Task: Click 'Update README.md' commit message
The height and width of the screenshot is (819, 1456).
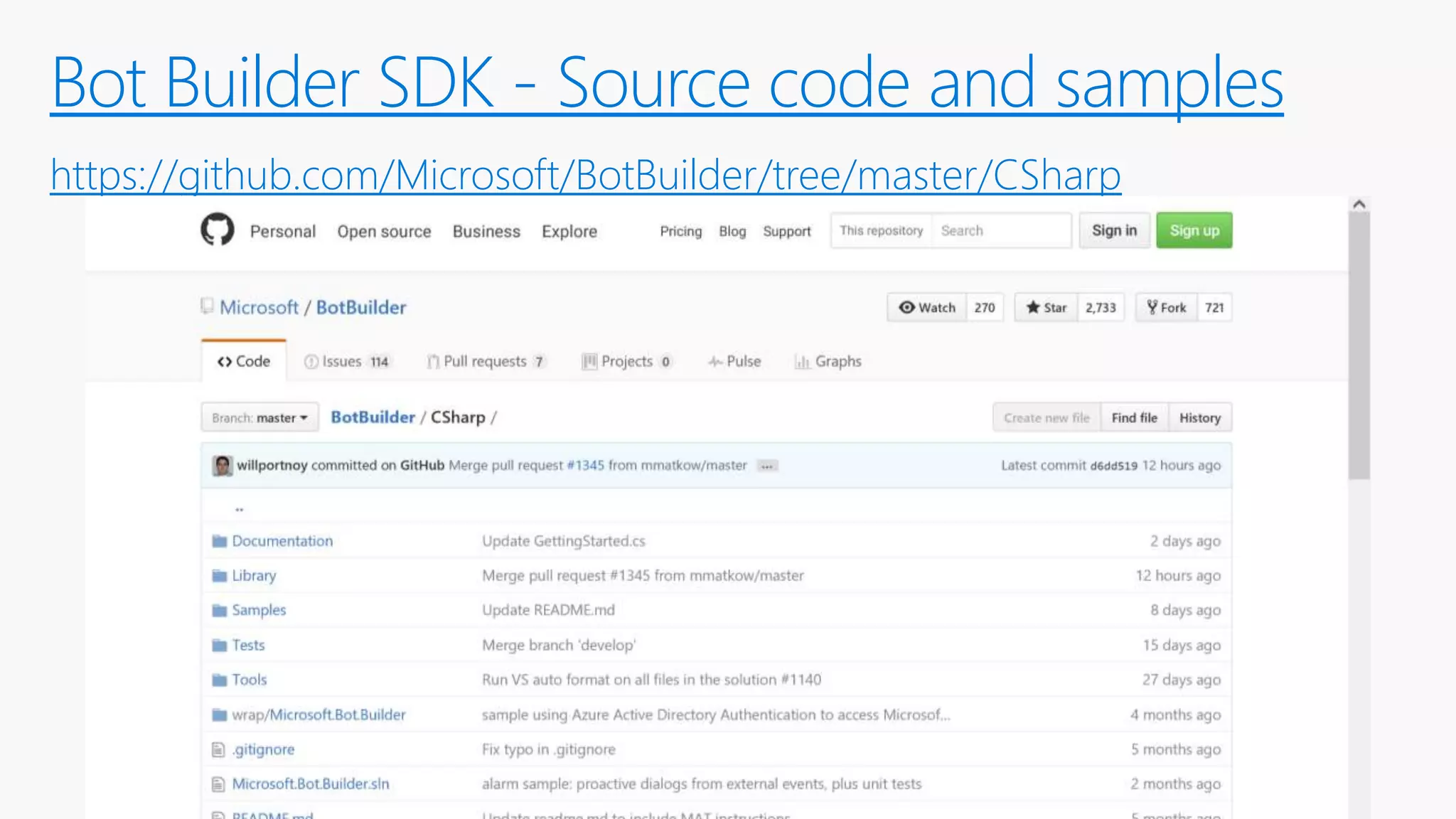Action: tap(548, 610)
